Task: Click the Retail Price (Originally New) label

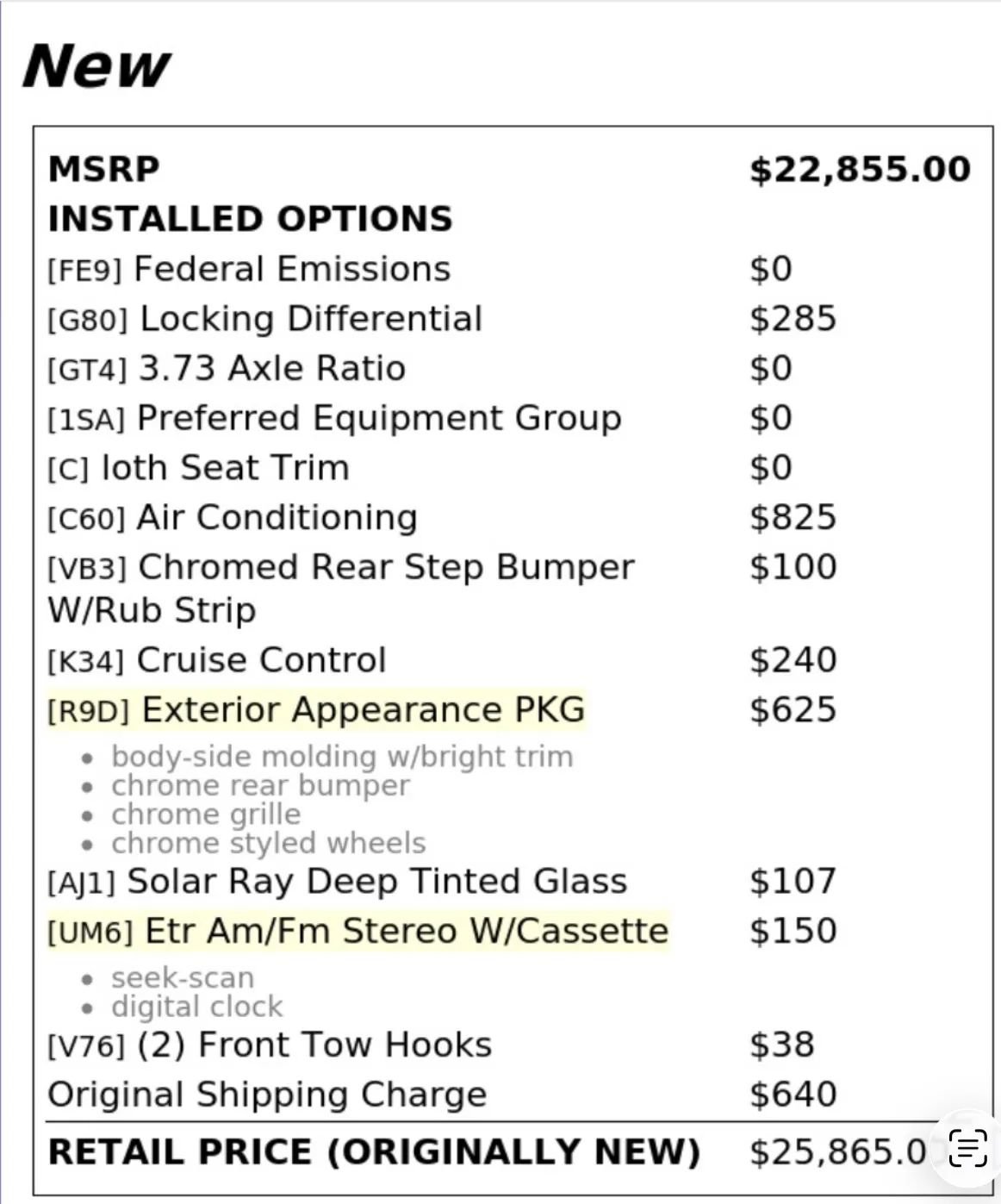Action: pyautogui.click(x=374, y=1152)
